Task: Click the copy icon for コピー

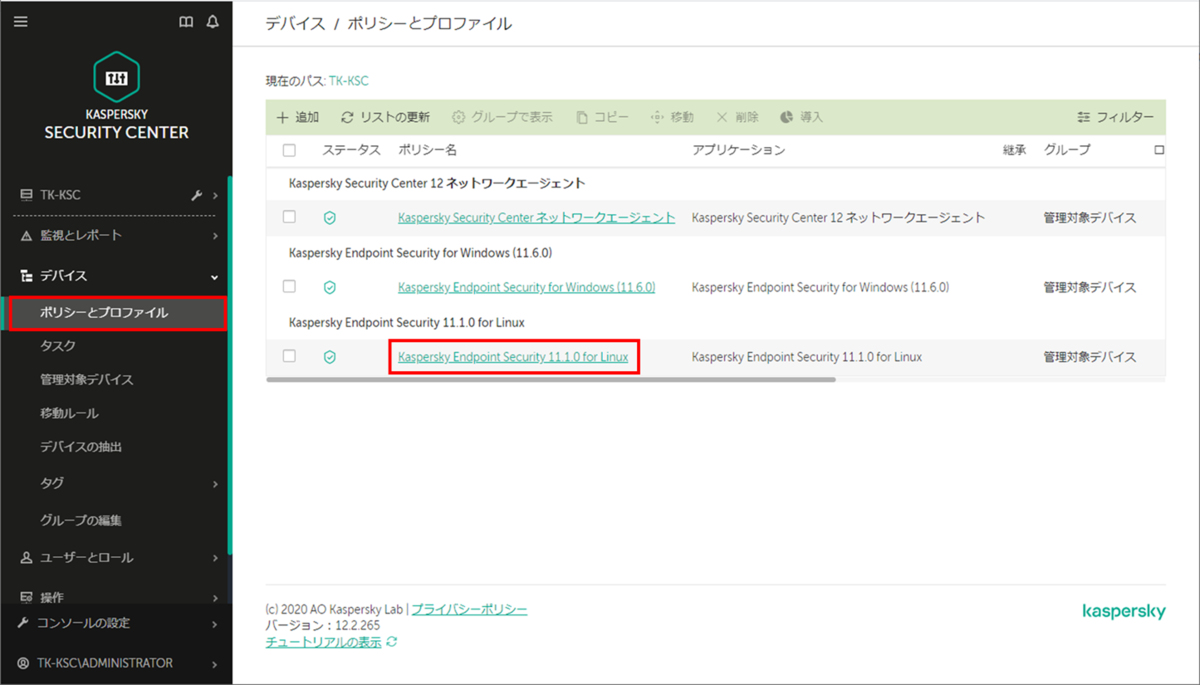Action: pos(582,117)
